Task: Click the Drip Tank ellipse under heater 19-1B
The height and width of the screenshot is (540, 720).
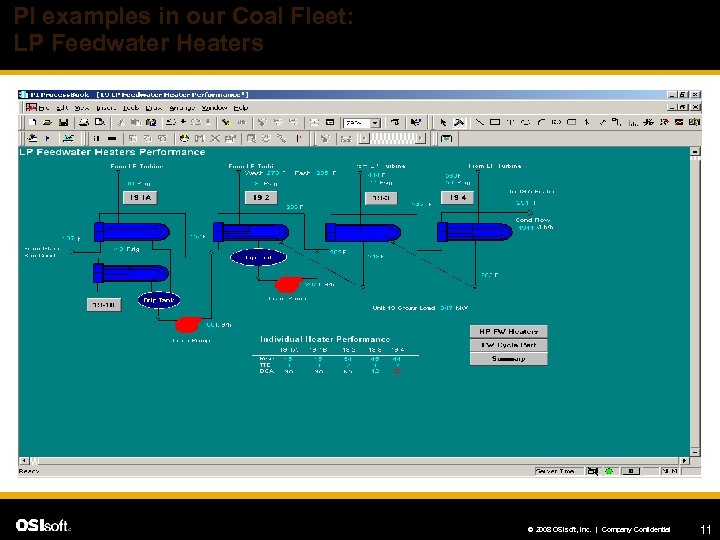Action: [159, 300]
